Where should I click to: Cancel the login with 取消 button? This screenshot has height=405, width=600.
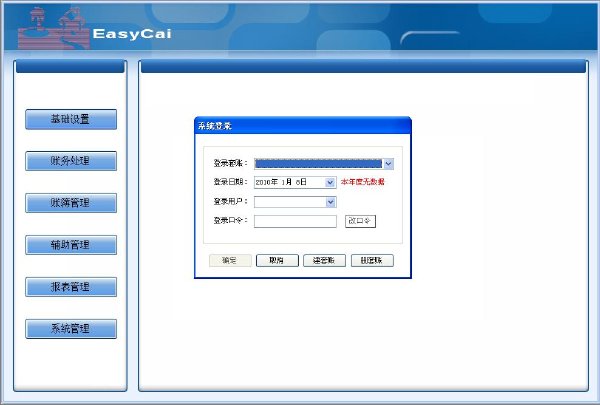pos(277,261)
